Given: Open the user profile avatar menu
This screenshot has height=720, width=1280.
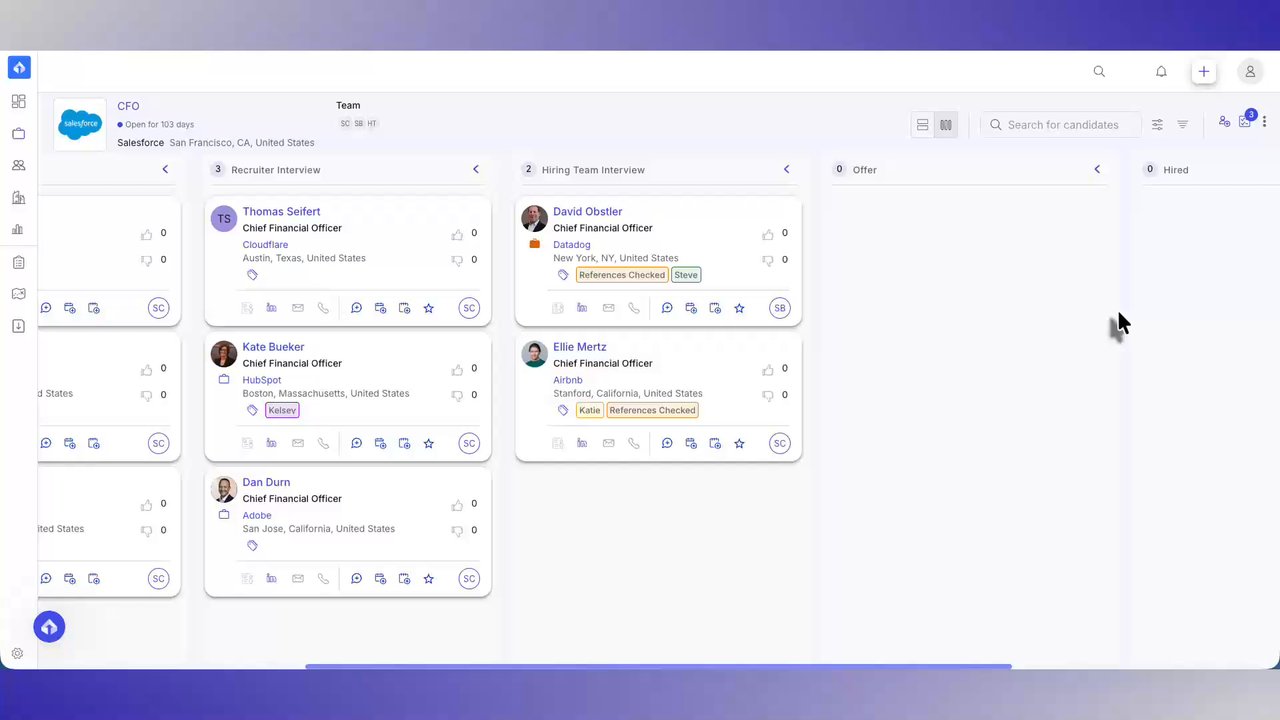Looking at the screenshot, I should [x=1250, y=72].
